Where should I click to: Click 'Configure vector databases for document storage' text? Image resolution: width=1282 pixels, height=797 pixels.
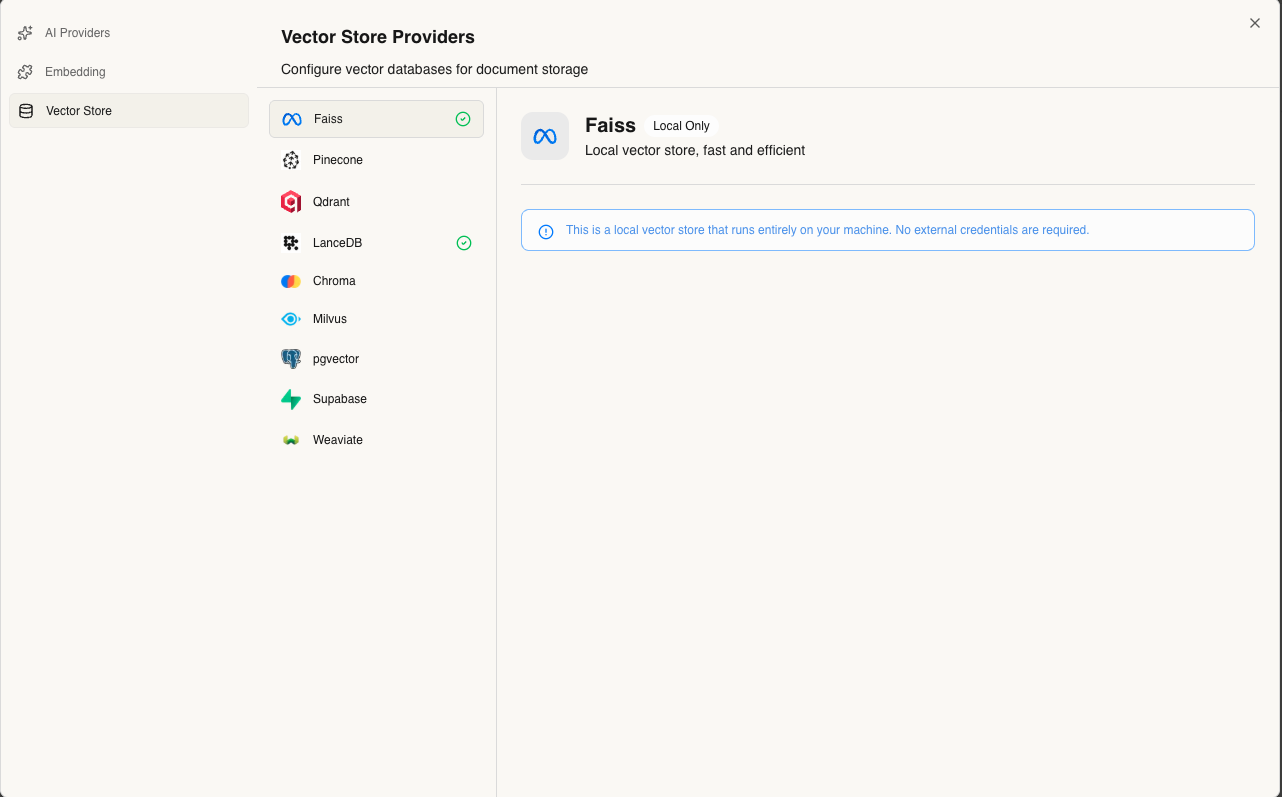(434, 70)
